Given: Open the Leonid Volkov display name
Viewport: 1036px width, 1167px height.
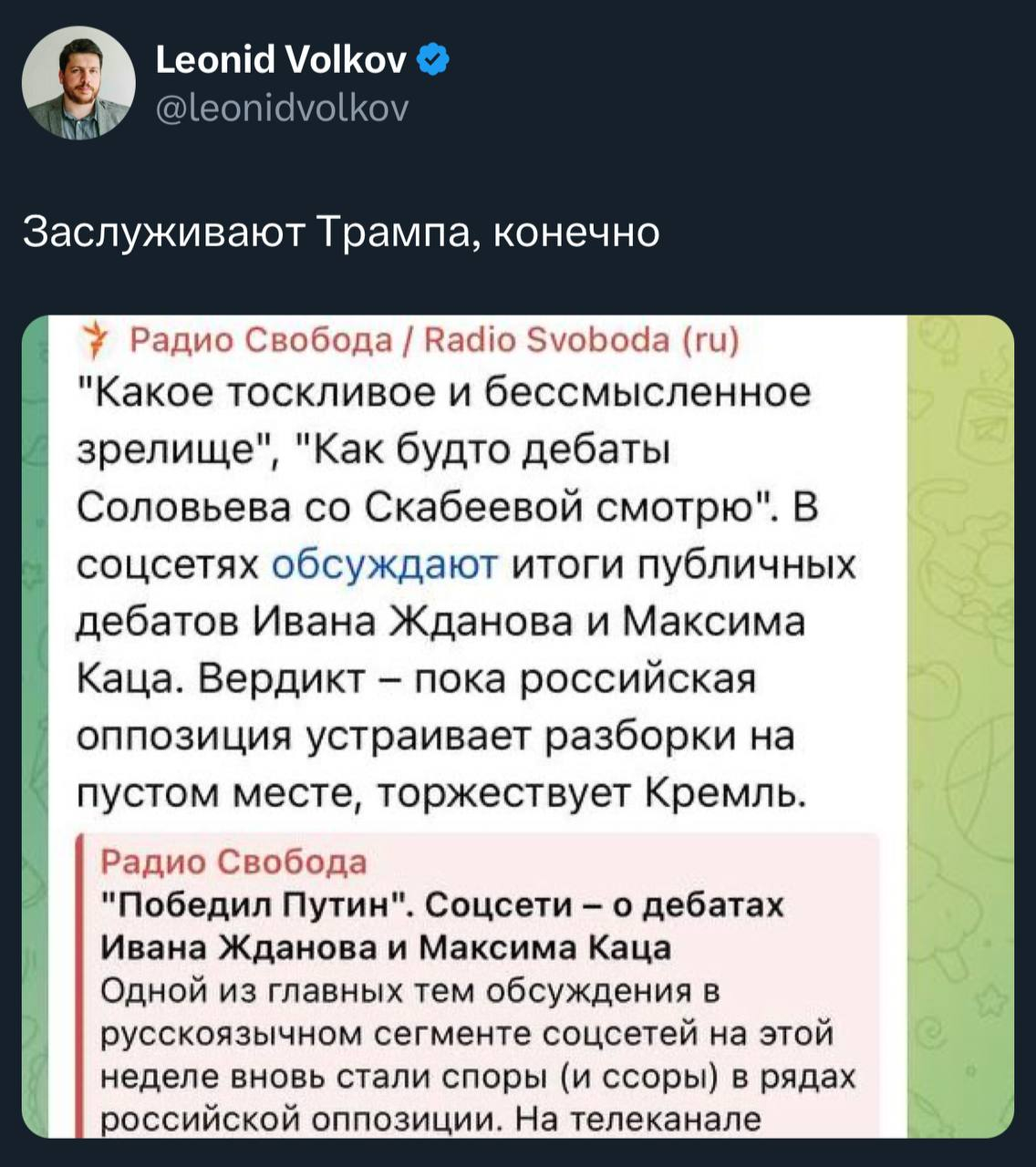Looking at the screenshot, I should tap(281, 61).
